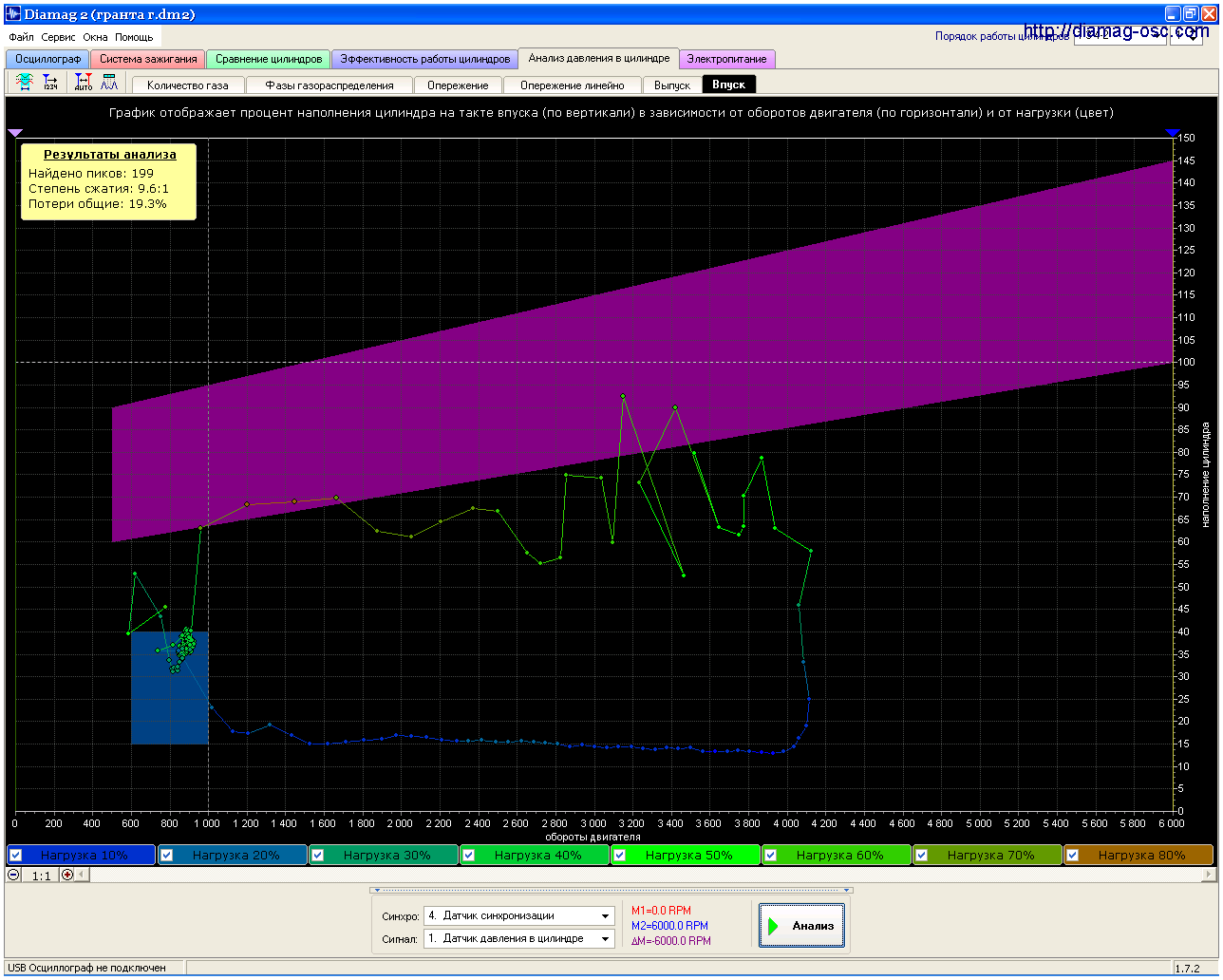Select the blue M2 marker triangle above the graph
Screen dimensions: 1223x980
click(1173, 134)
